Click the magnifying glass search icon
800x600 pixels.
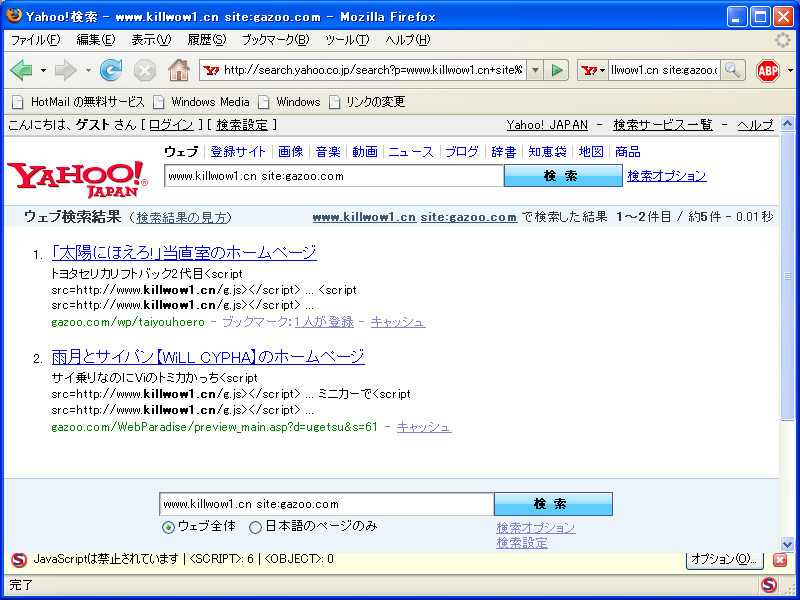coord(733,70)
